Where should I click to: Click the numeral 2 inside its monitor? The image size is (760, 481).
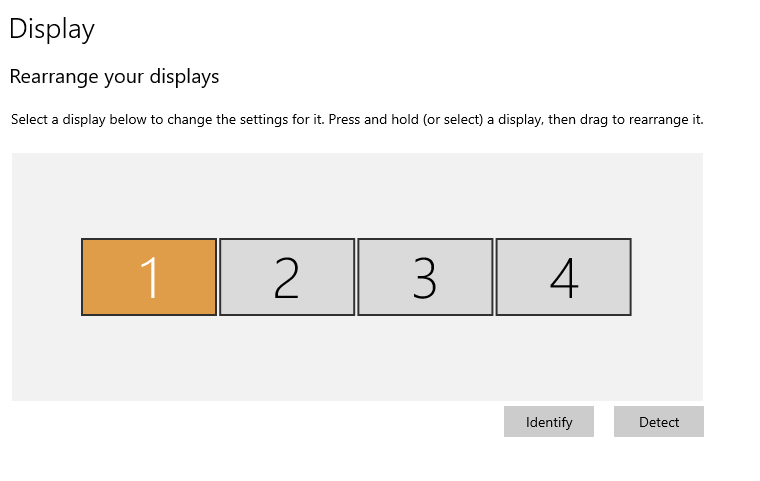click(286, 277)
